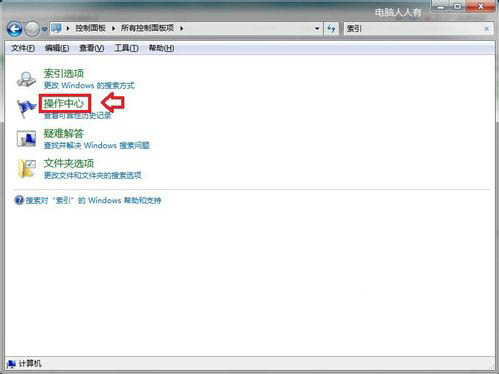Open the 文件(F) menu

click(23, 48)
